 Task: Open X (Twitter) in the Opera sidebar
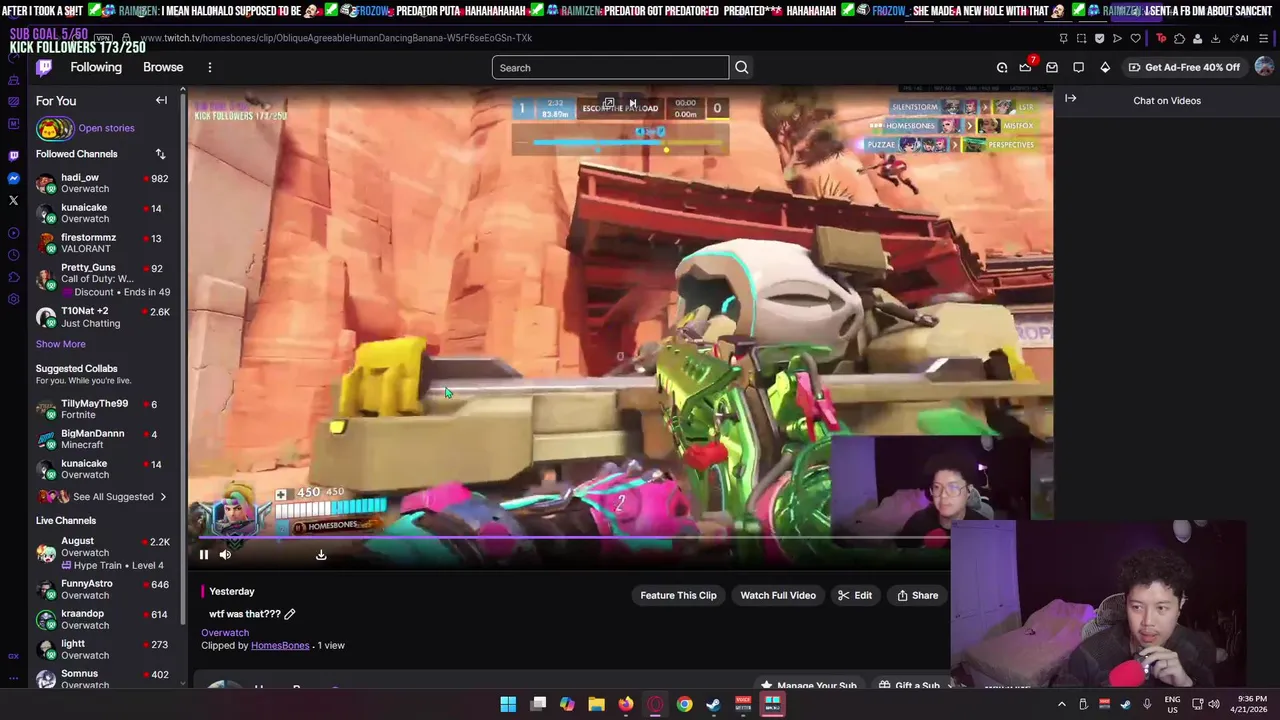point(13,200)
